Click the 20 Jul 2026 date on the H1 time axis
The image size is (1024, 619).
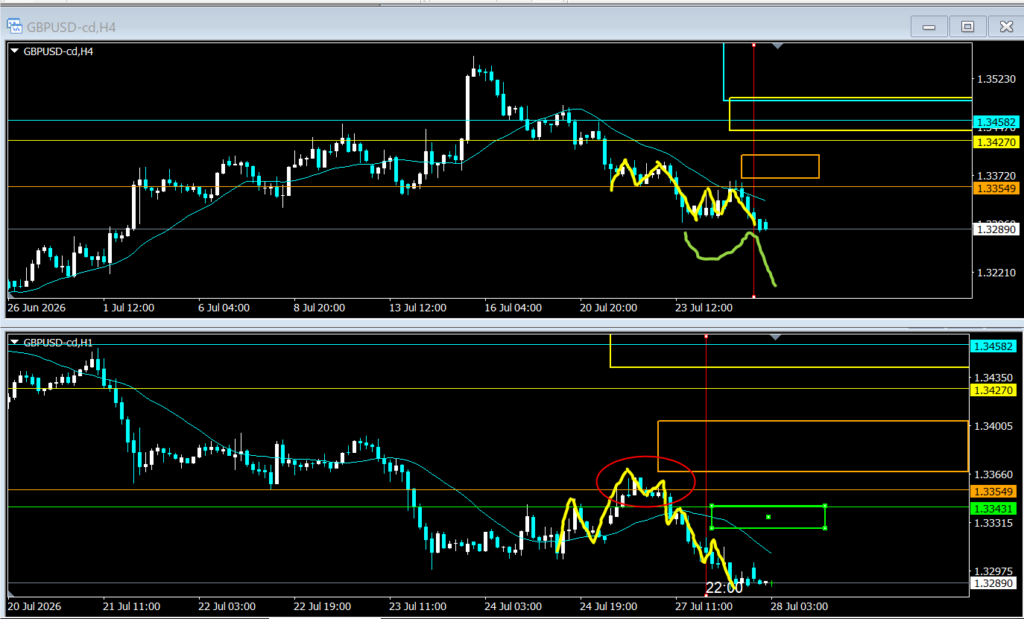tap(35, 607)
